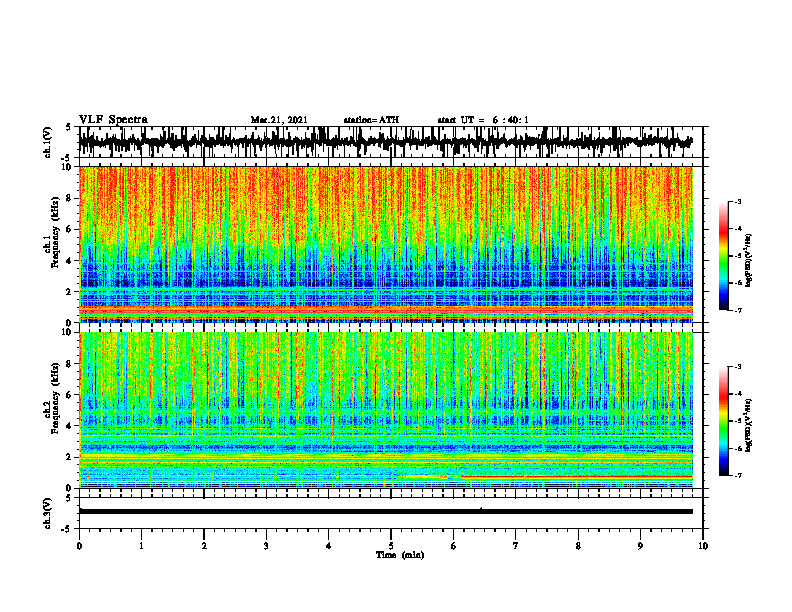This screenshot has width=792, height=612.
Task: Click inside the ch.2 spectrogram panel
Action: pos(386,410)
